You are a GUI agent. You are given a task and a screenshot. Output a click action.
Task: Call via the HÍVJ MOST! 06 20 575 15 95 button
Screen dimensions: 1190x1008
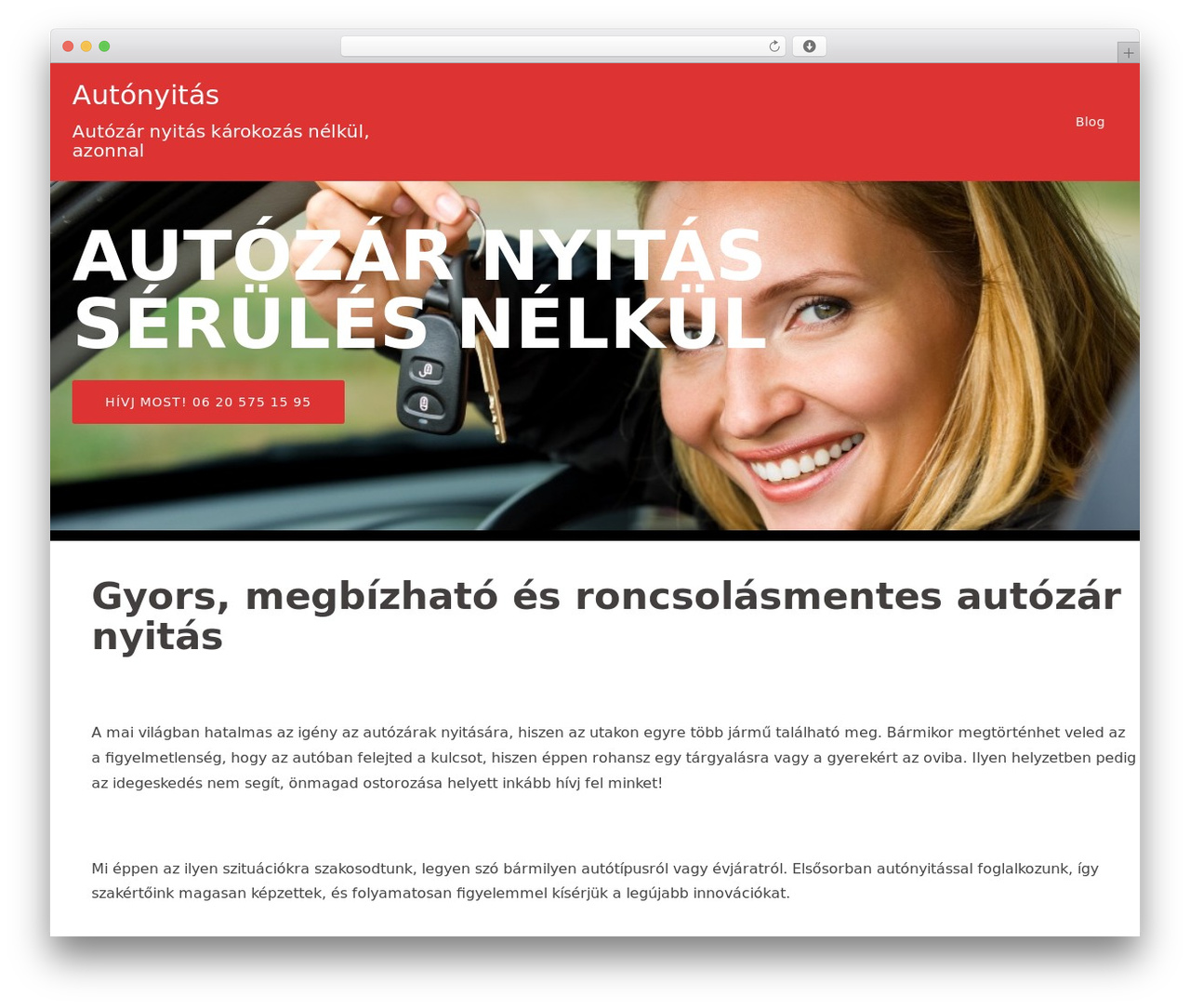(208, 402)
